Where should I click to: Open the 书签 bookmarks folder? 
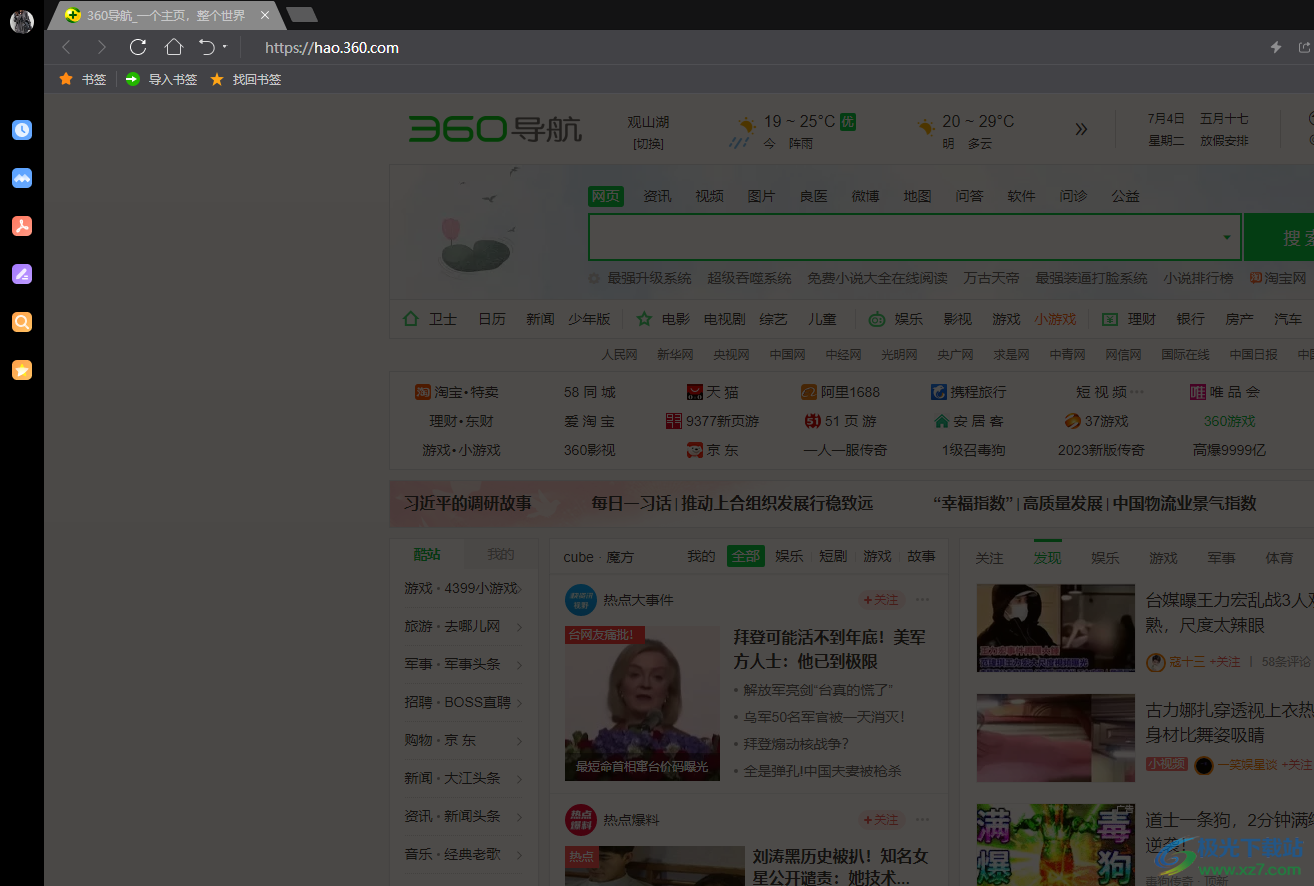point(83,79)
